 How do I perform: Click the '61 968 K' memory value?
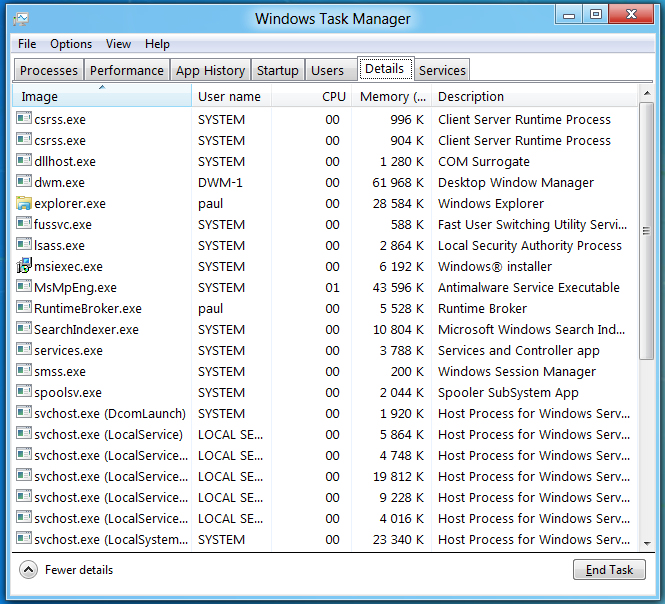398,182
